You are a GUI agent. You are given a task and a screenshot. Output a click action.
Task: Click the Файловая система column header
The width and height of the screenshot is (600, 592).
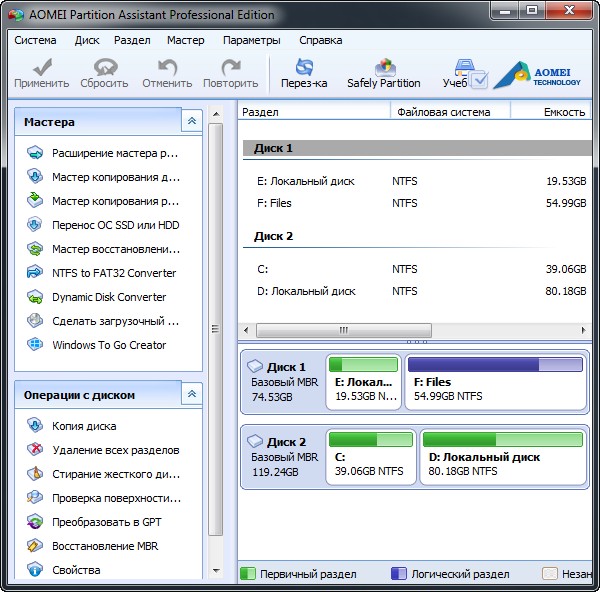click(443, 112)
